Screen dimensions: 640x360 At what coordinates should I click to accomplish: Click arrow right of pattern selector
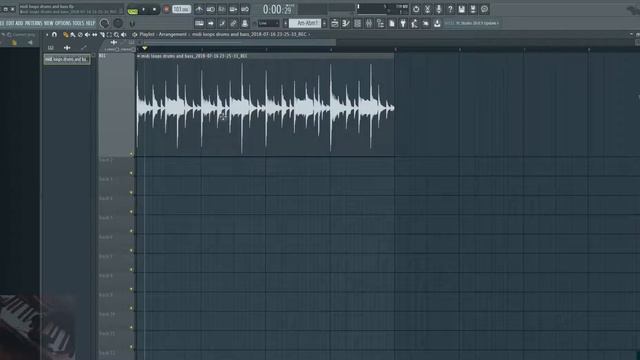click(x=324, y=23)
